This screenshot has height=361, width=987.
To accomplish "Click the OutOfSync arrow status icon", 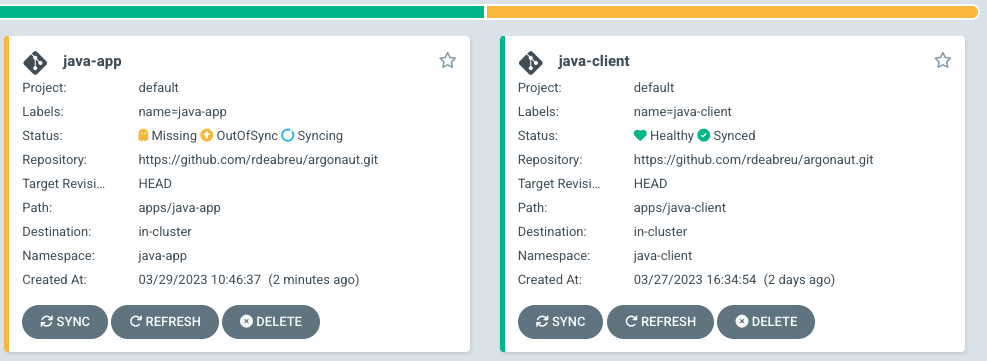I will (207, 135).
